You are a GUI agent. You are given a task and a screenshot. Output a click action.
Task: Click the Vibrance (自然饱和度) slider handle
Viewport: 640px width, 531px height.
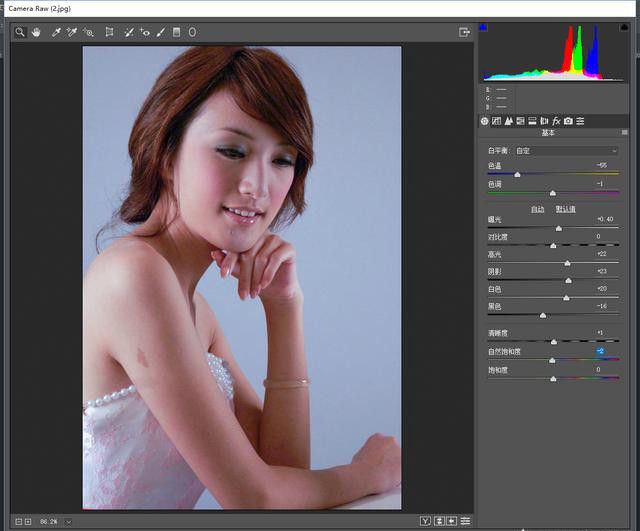pos(552,360)
